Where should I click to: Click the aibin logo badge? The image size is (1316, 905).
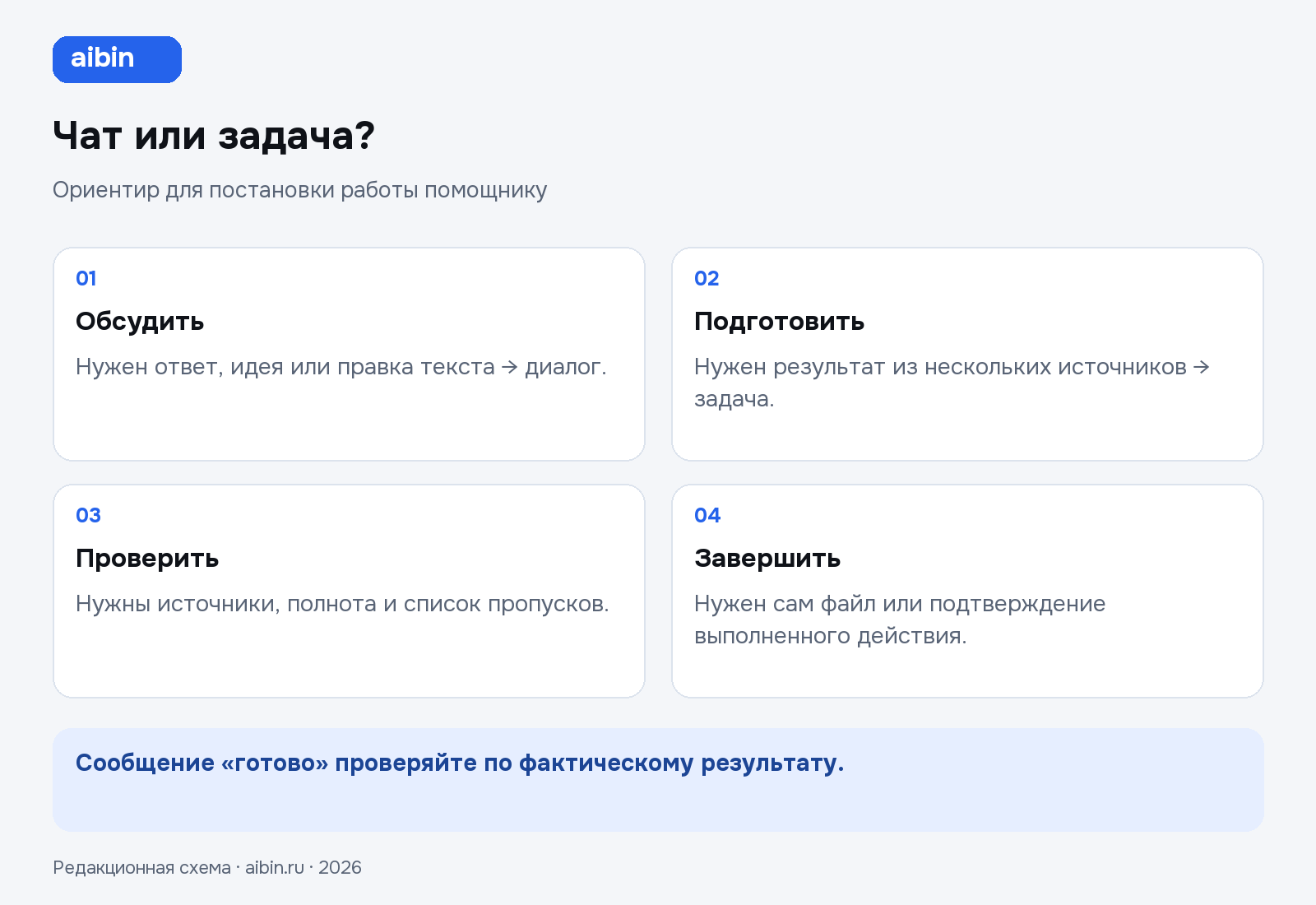point(117,59)
